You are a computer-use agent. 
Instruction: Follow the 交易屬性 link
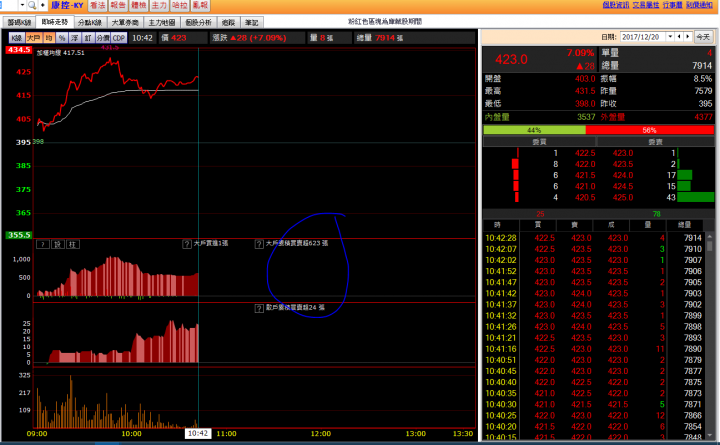click(x=646, y=5)
